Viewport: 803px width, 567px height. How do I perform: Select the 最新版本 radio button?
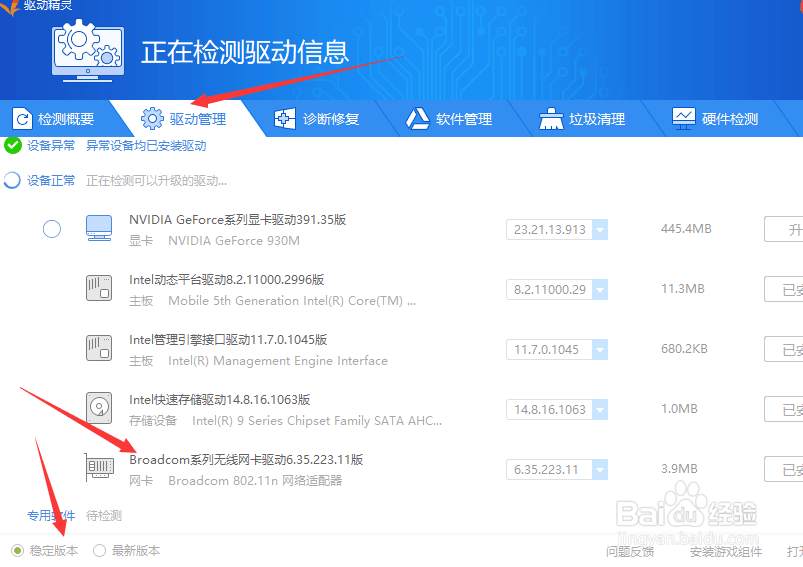(x=99, y=551)
